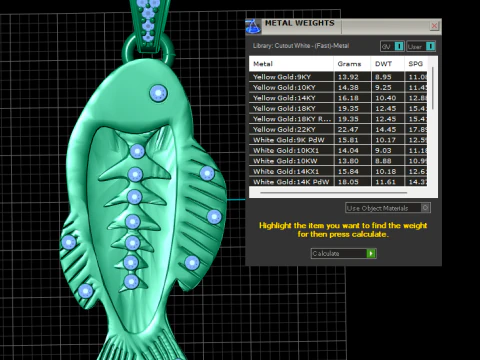
Task: Click the Metal Weights scale icon
Action: (253, 26)
